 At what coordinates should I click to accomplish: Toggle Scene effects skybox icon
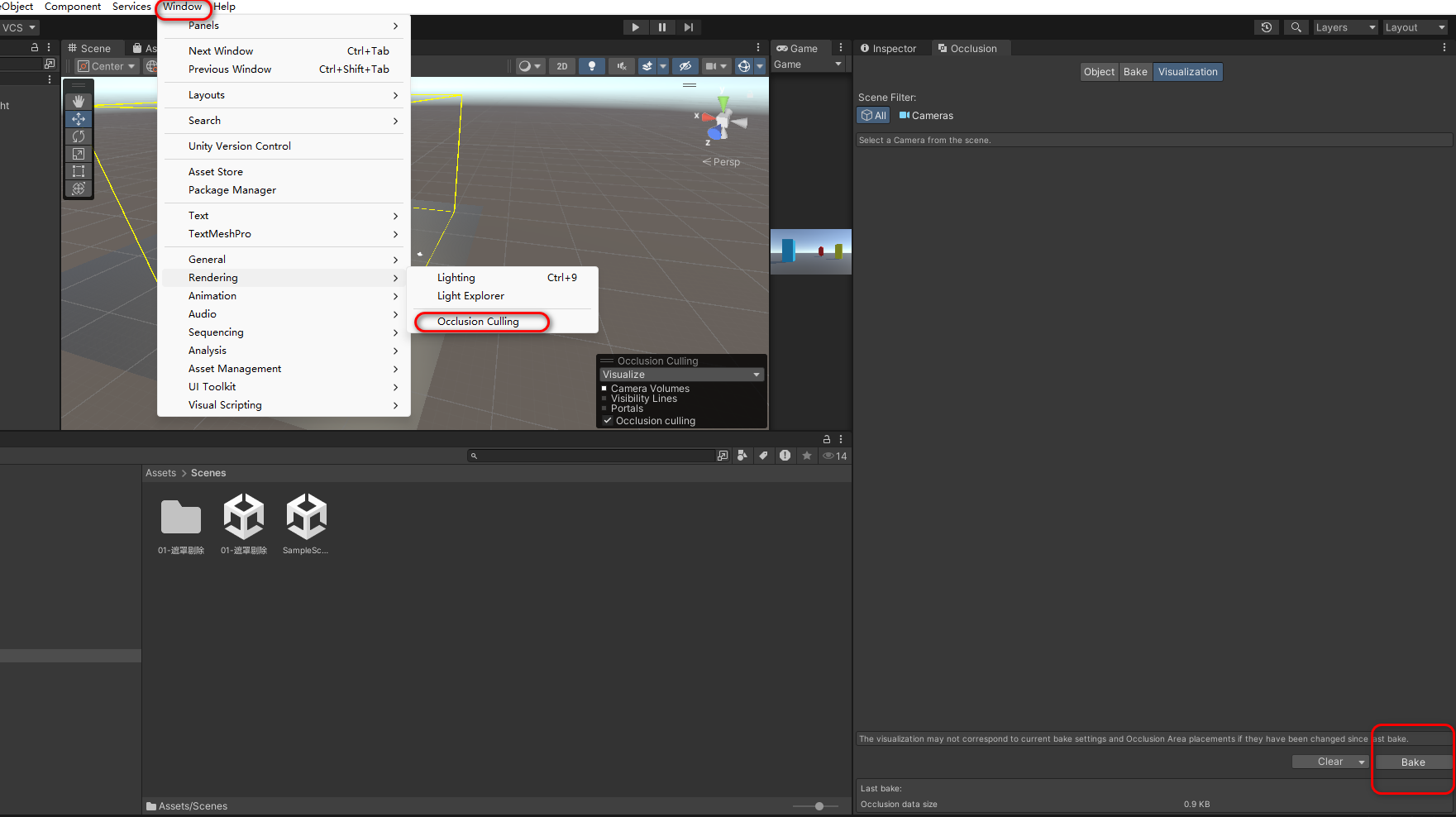point(647,66)
